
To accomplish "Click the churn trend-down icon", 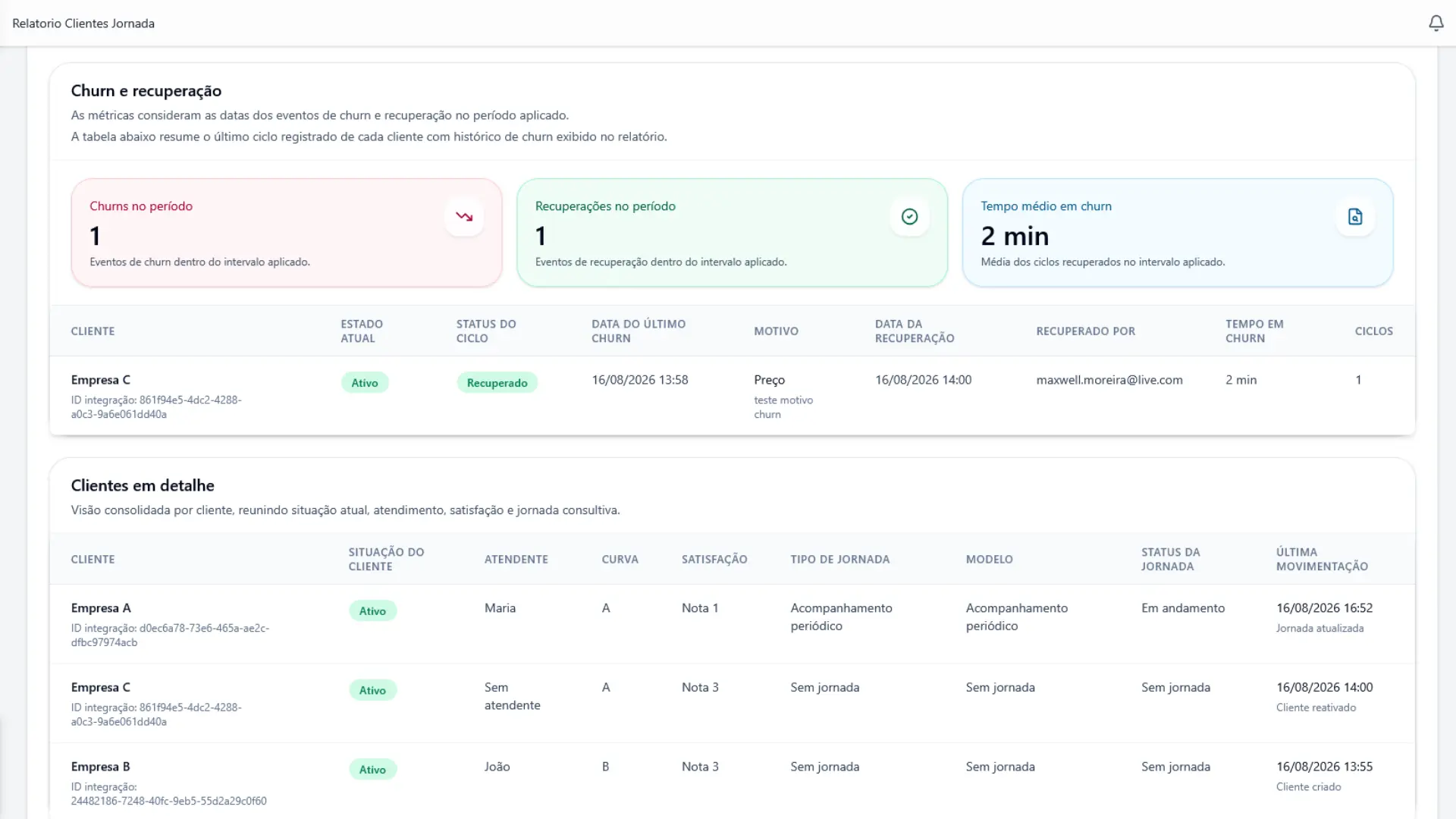I will coord(464,217).
